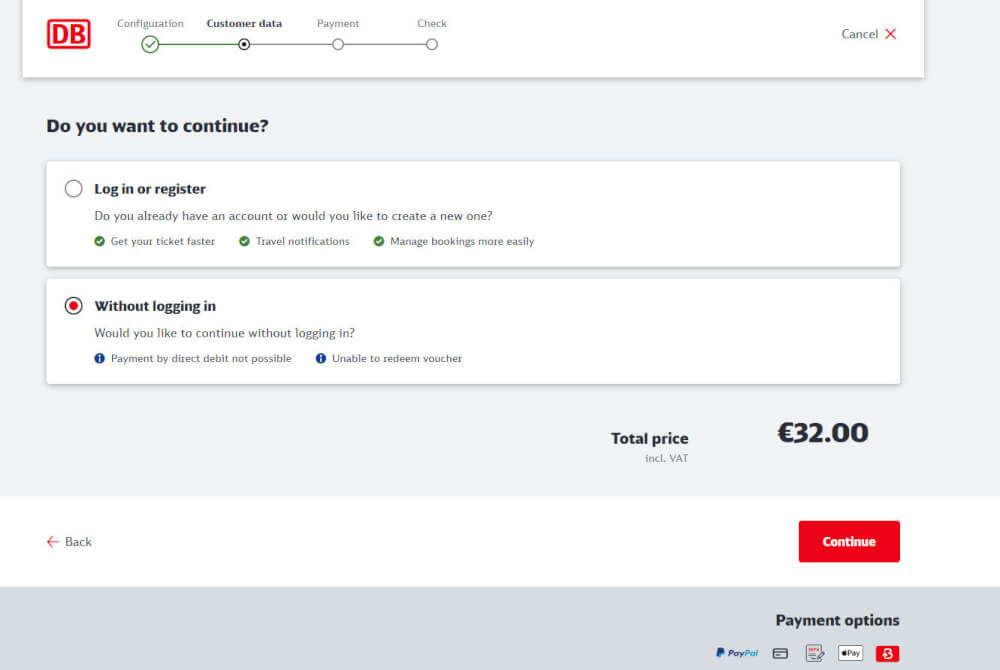Click the Cancel link text
Screen dimensions: 1000x670
859,34
